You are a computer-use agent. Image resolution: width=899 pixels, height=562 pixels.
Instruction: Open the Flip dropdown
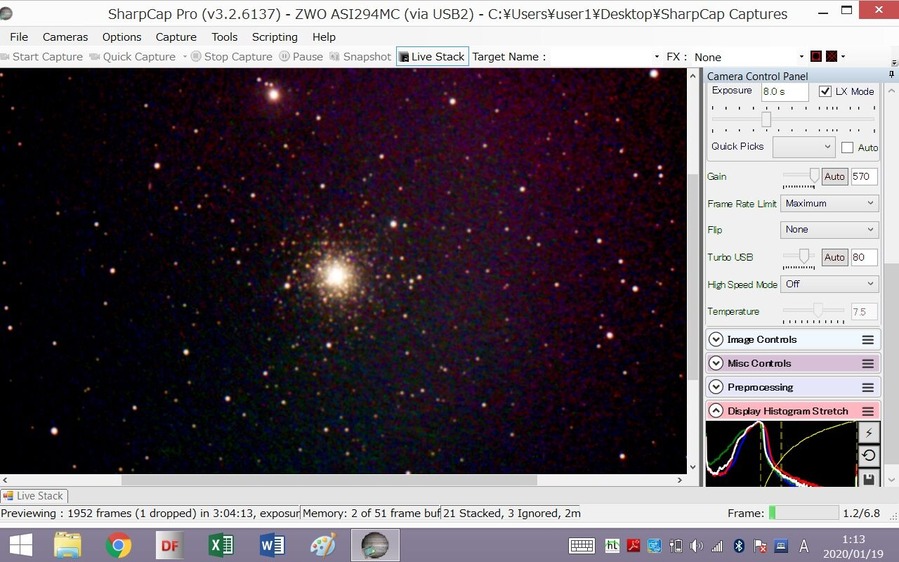(829, 229)
